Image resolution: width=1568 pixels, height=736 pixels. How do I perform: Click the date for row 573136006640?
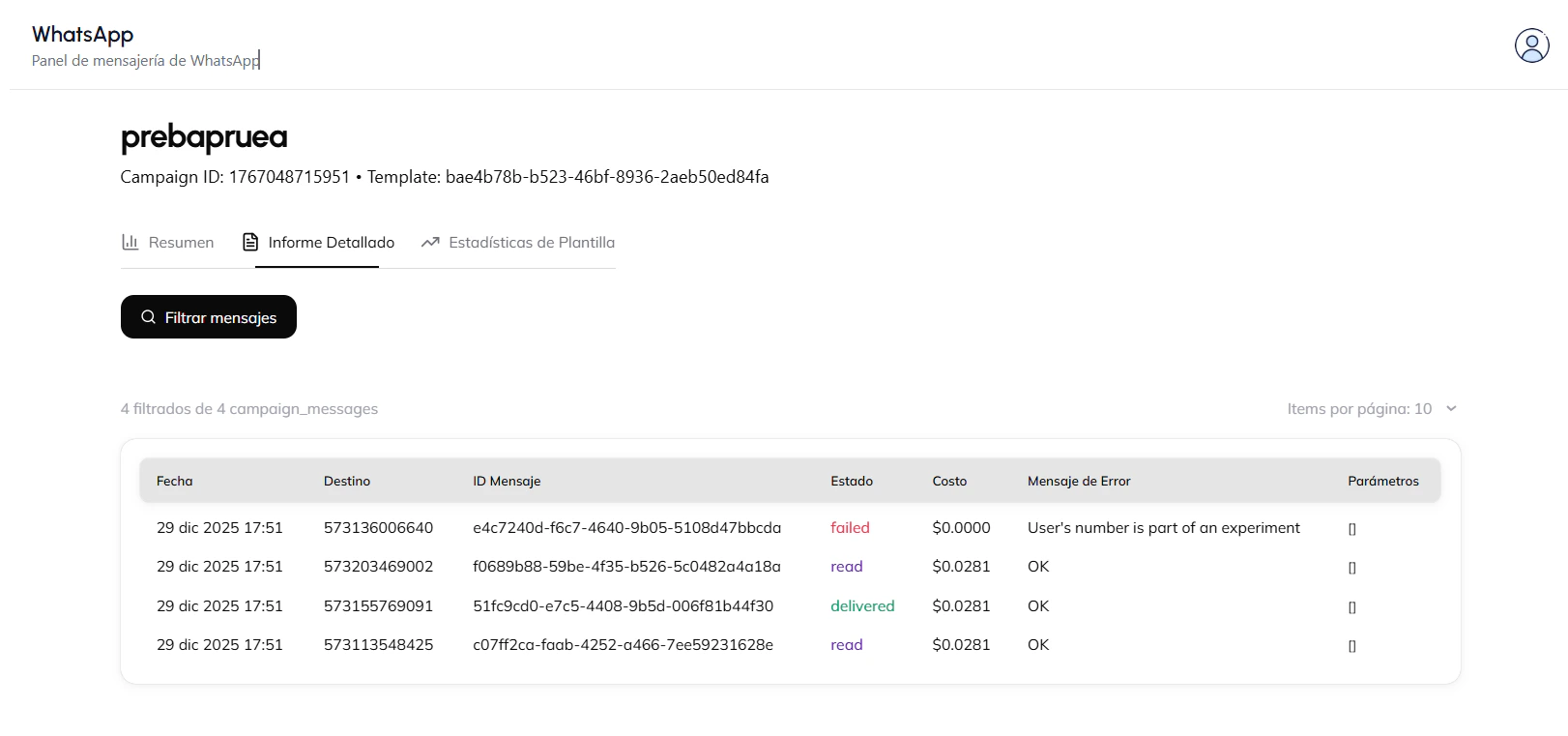[x=220, y=528]
